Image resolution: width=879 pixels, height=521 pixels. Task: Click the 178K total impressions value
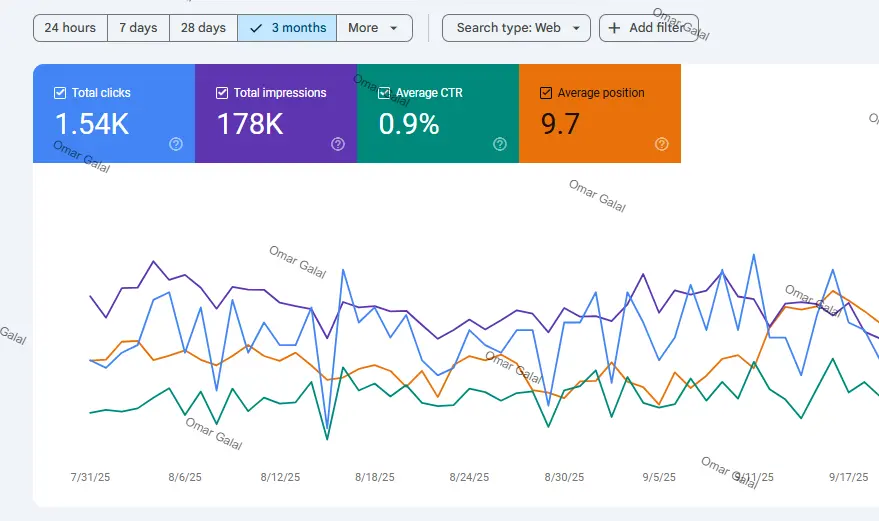250,124
